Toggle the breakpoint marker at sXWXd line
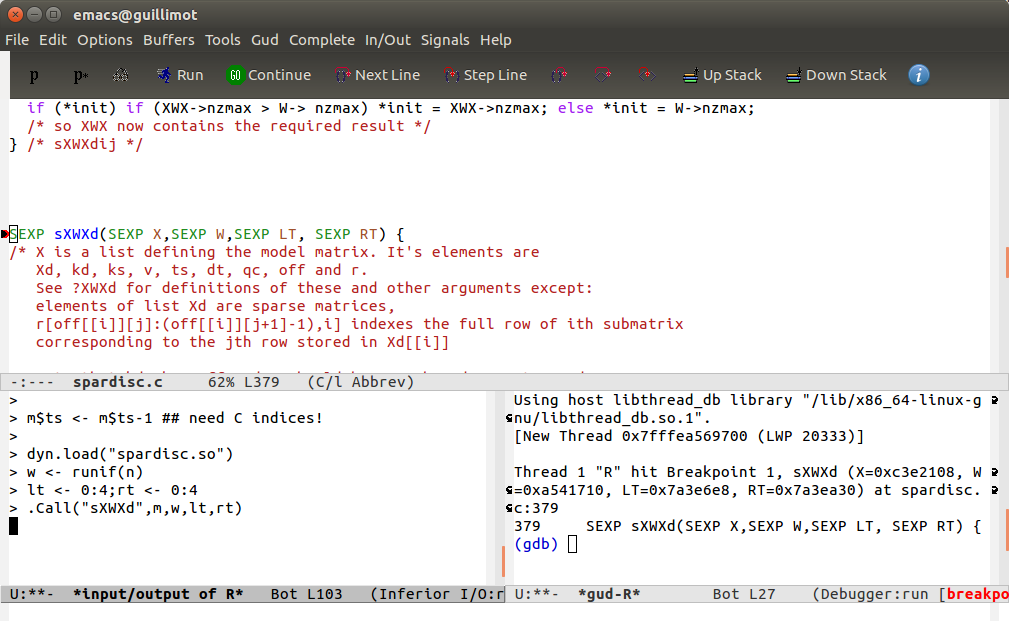This screenshot has height=621, width=1009. pyautogui.click(x=5, y=234)
